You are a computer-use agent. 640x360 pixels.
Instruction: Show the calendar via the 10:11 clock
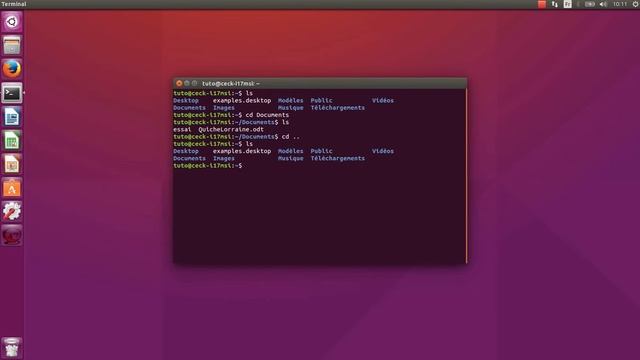point(620,4)
